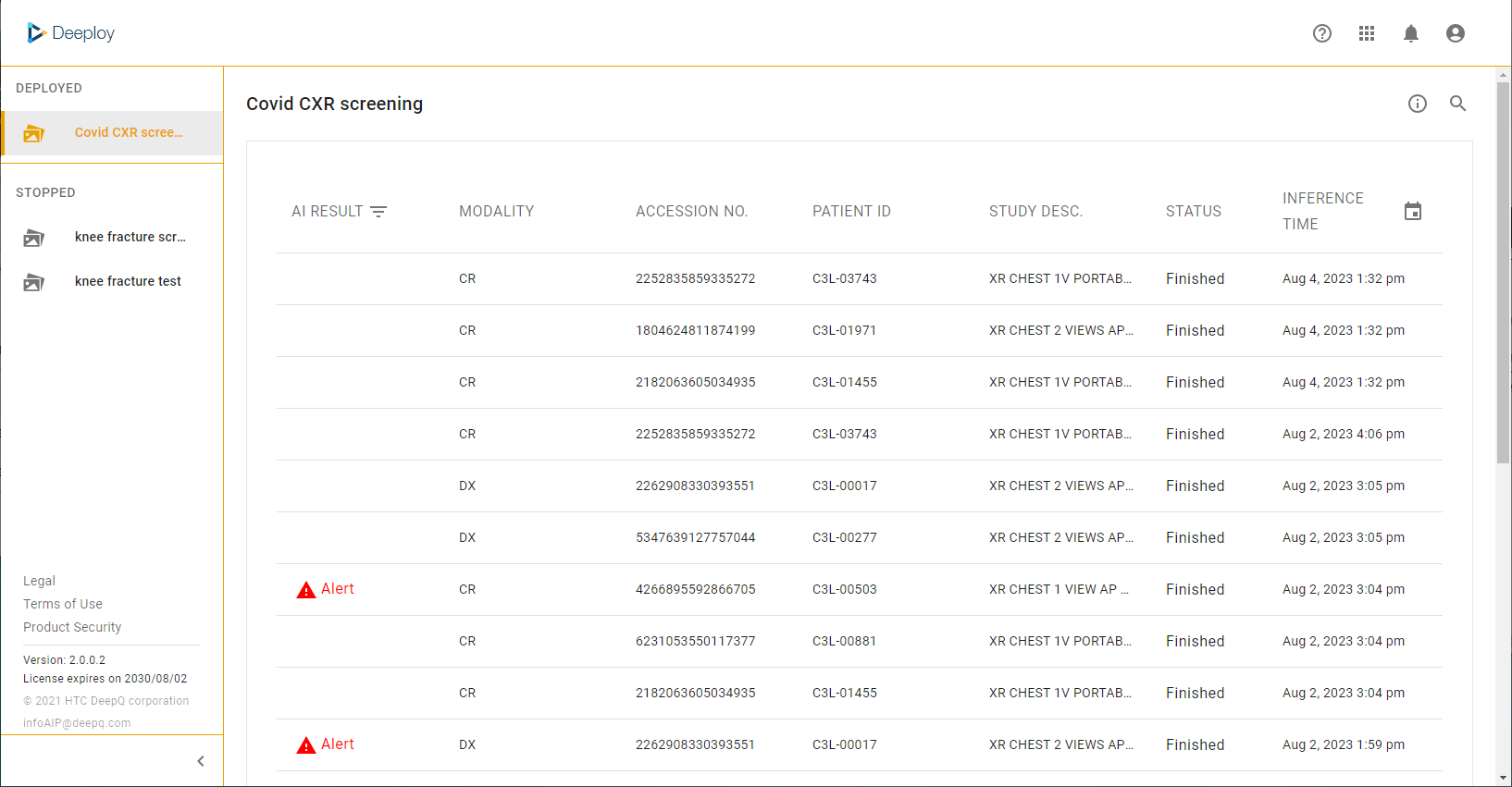Open the apps grid menu

1367,33
